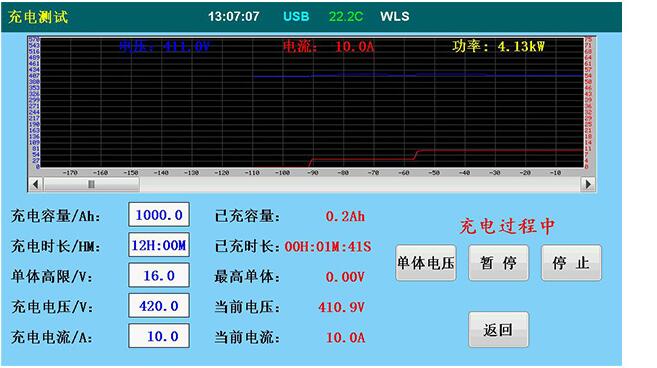The width and height of the screenshot is (657, 368).
Task: Click the 功率 4.13kW readout on the chart
Action: click(x=498, y=46)
